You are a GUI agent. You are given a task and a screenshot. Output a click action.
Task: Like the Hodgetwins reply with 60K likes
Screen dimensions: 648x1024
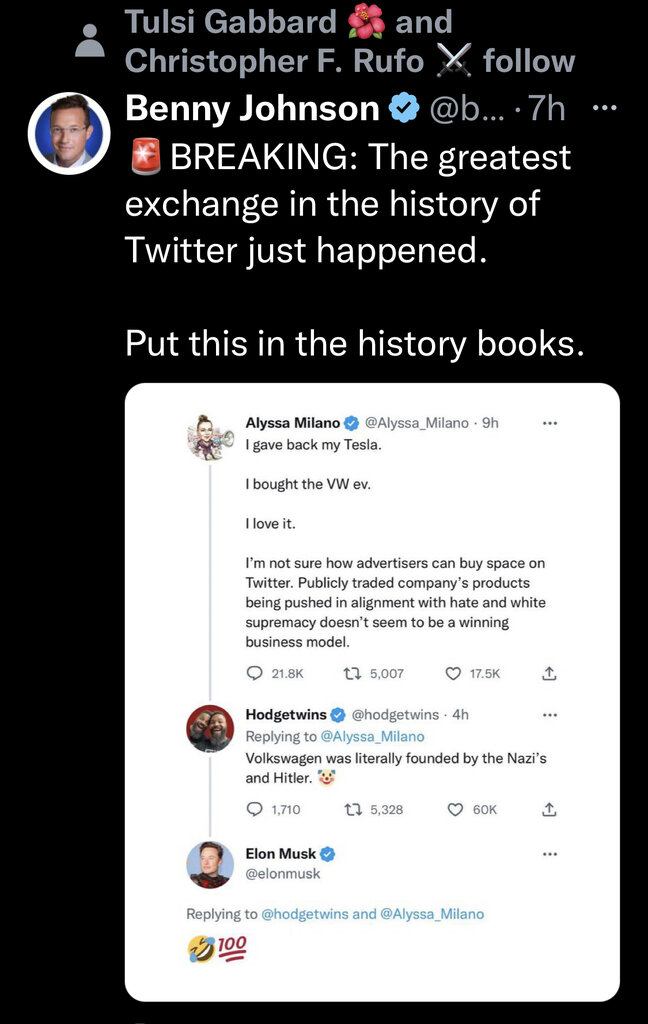point(455,810)
